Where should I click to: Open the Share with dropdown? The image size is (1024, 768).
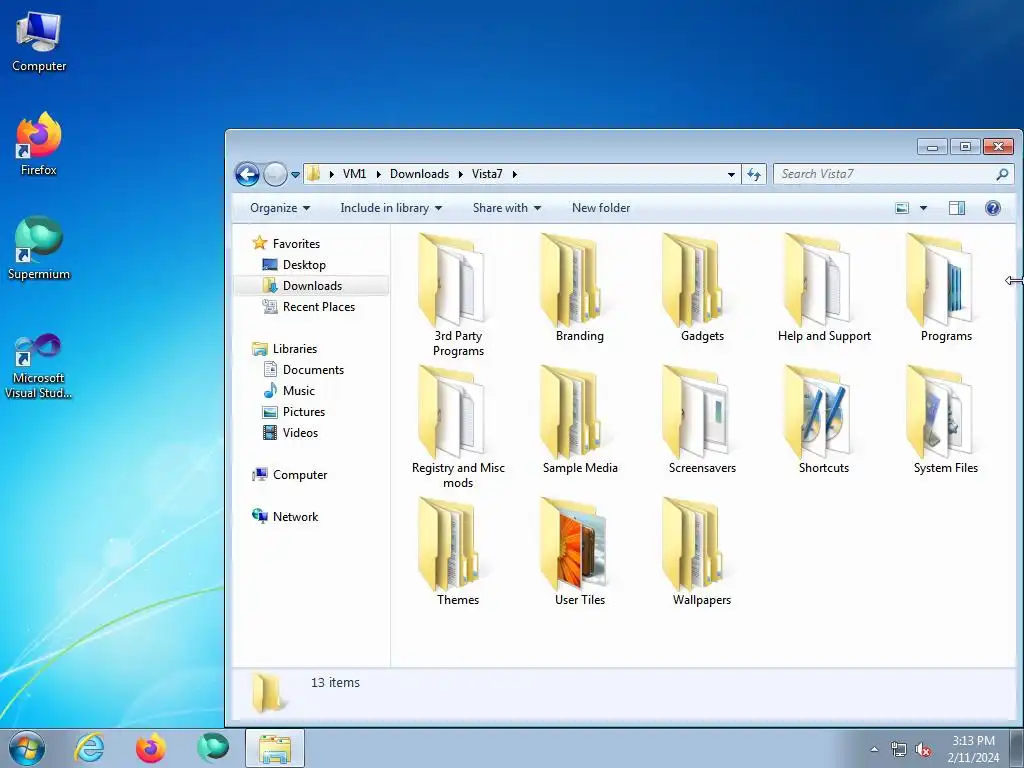point(507,208)
